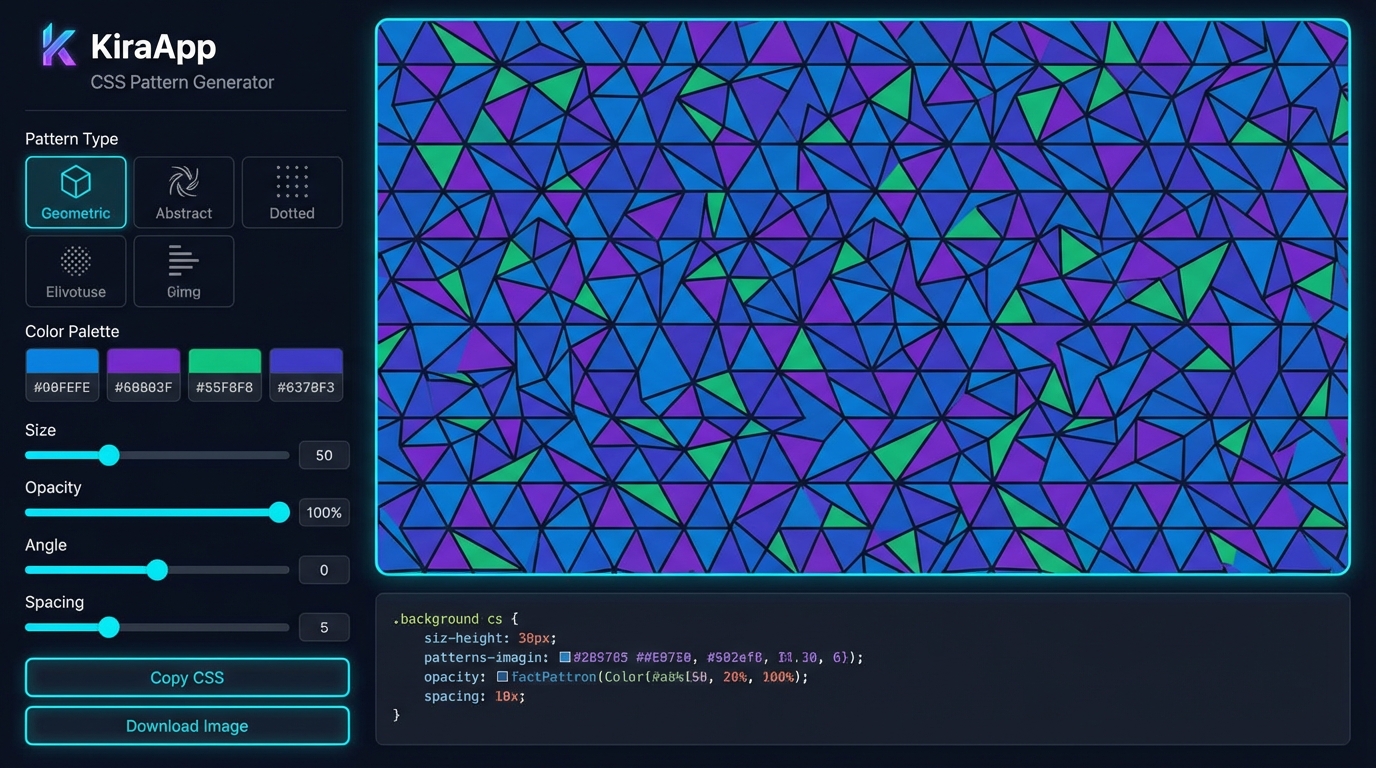Choose the Elivotuse pattern type
This screenshot has height=768, width=1376.
[75, 271]
